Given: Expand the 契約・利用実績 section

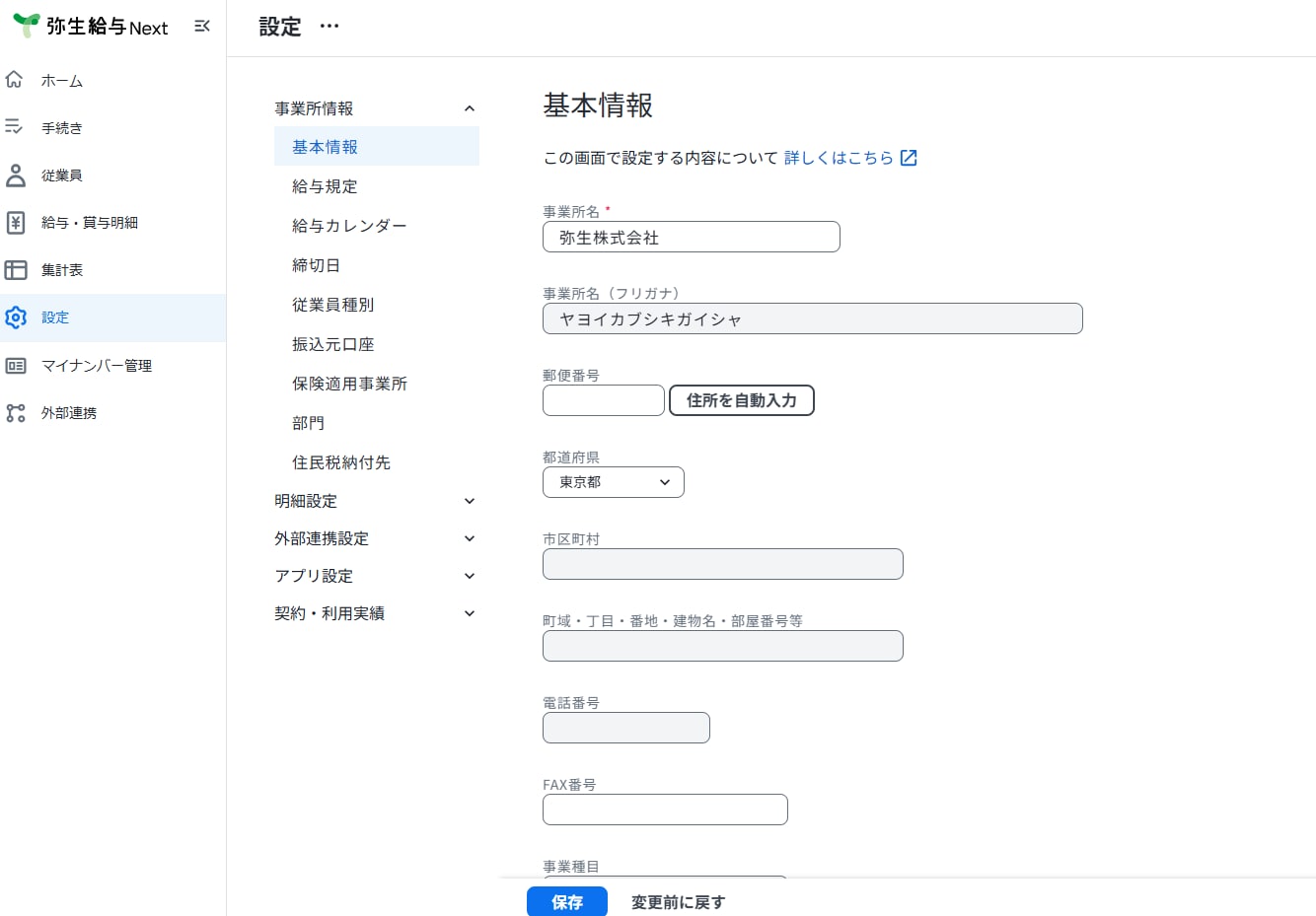Looking at the screenshot, I should (x=376, y=613).
